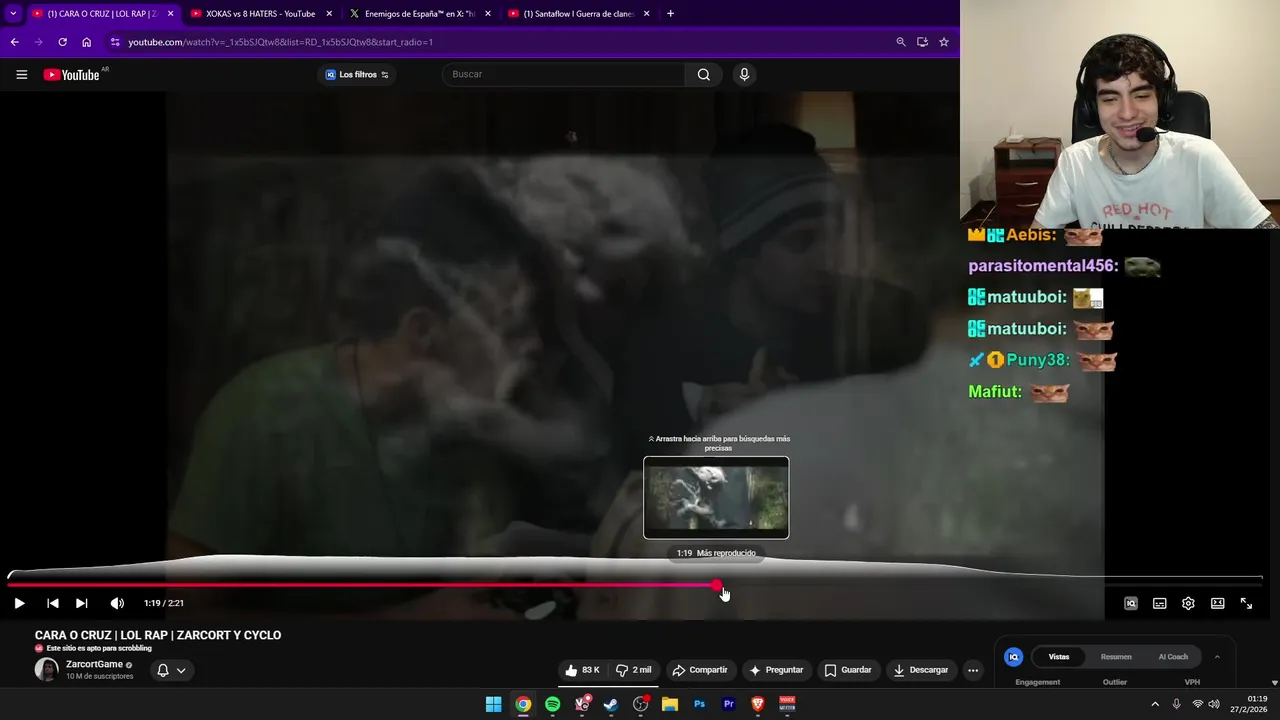1280x720 pixels.
Task: Expand the tab search dropdown arrow
Action: [x=13, y=14]
